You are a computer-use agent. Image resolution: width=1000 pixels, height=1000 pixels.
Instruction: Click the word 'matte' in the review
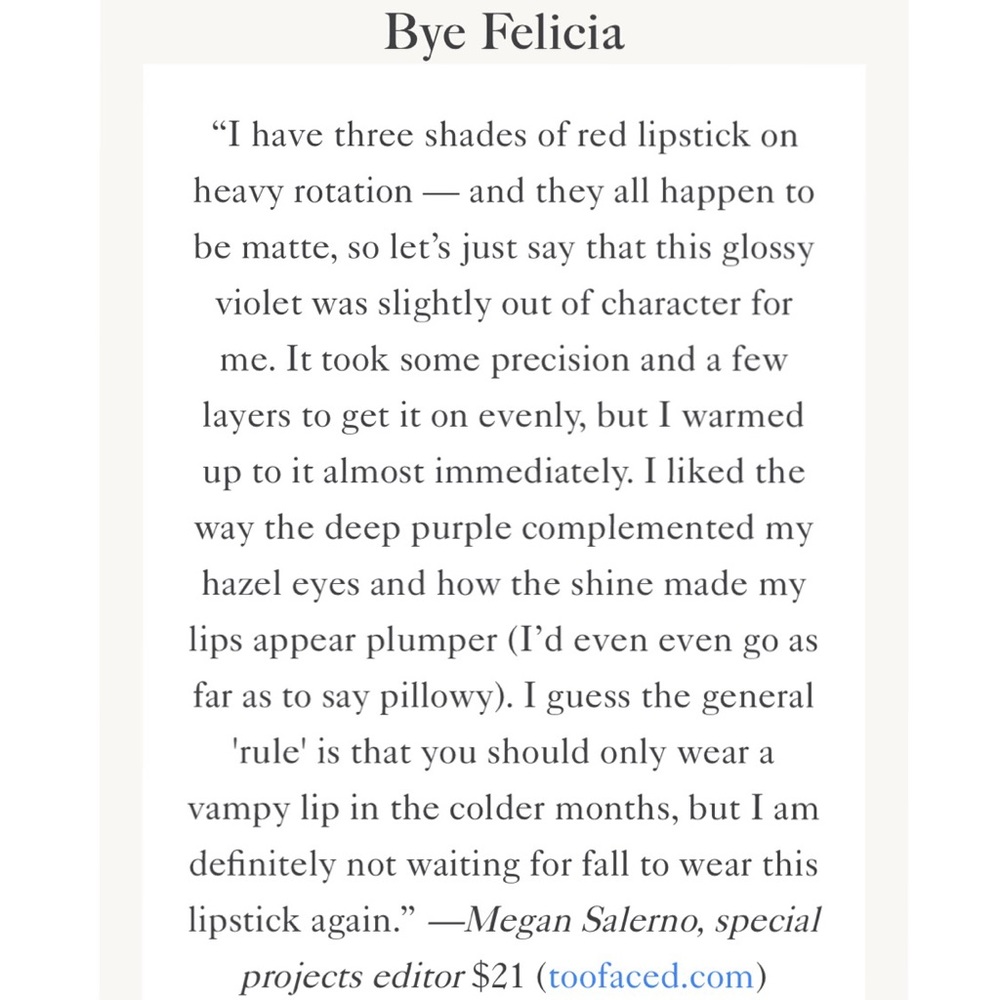pyautogui.click(x=289, y=247)
